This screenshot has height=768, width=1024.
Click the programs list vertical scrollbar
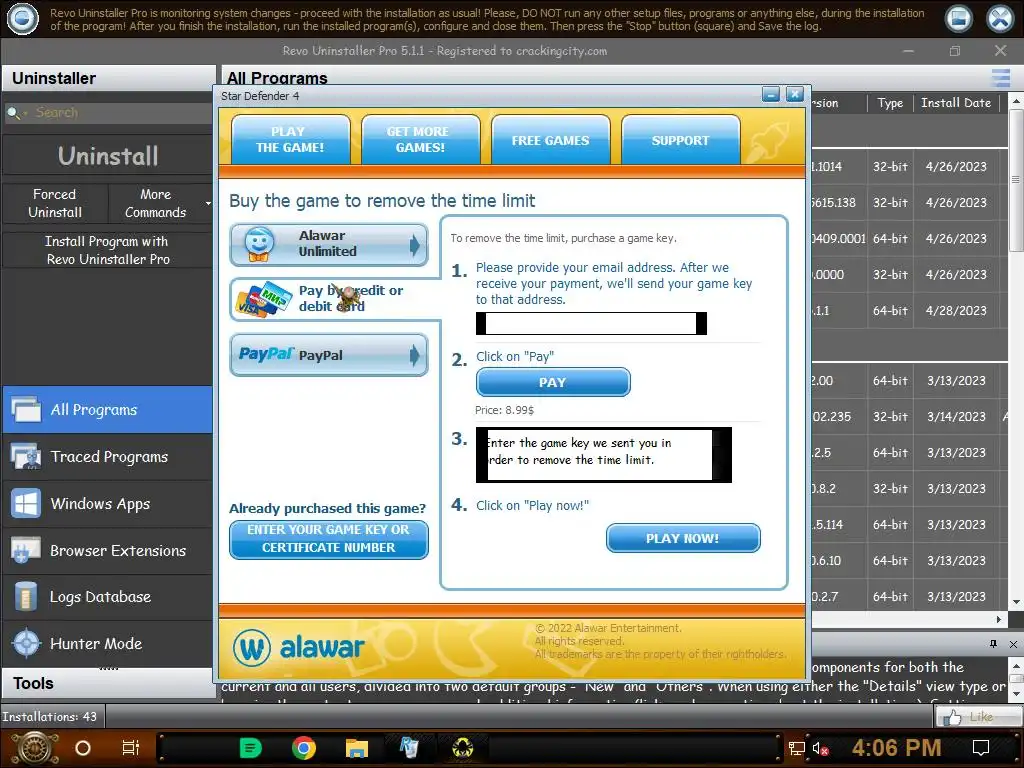click(1016, 181)
